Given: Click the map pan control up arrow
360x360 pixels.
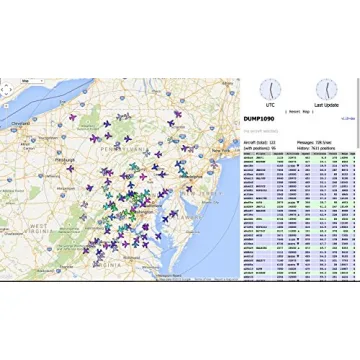Looking at the screenshot, I should click(x=6, y=86).
